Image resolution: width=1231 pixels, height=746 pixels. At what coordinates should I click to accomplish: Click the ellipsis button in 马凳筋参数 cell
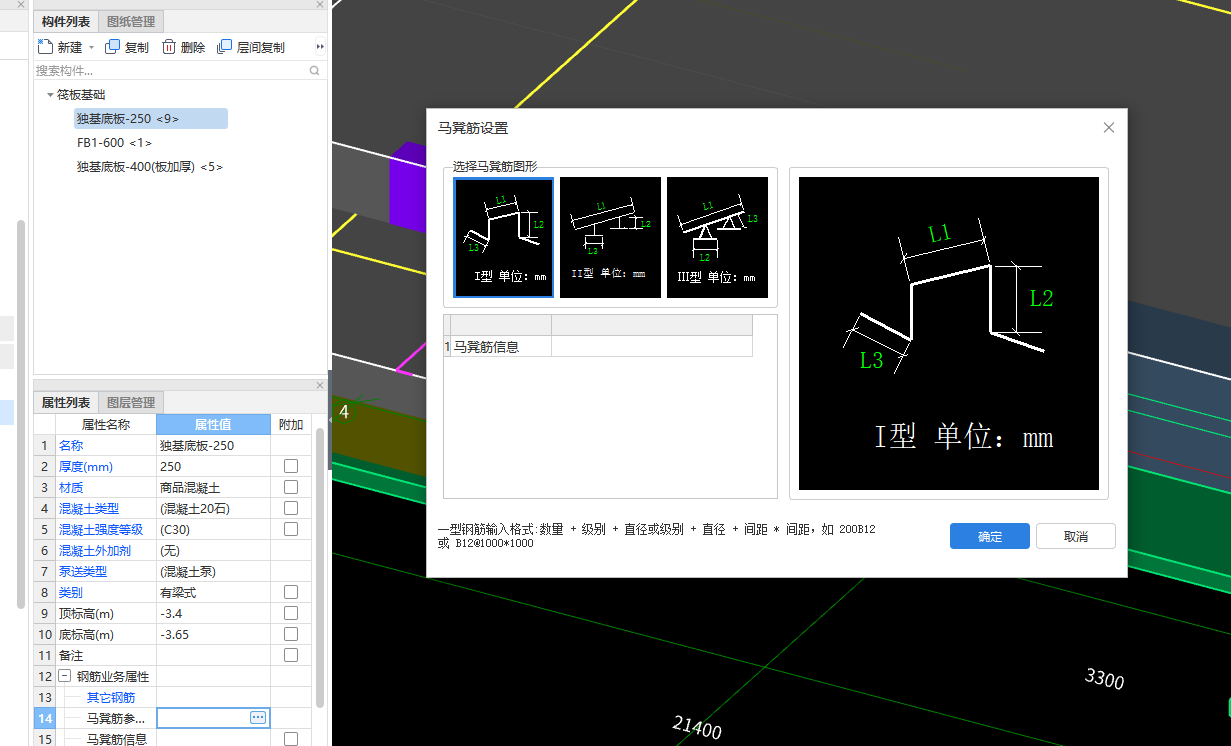pyautogui.click(x=257, y=718)
